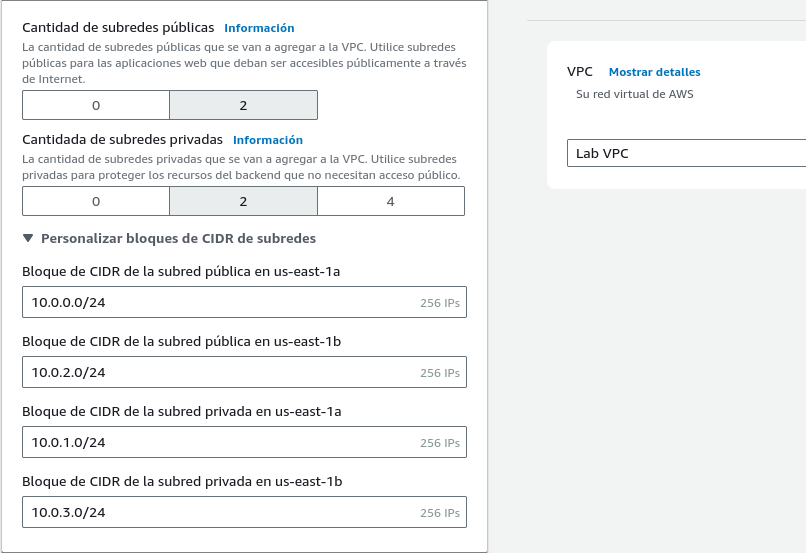Image resolution: width=806 pixels, height=553 pixels.
Task: Open Información link for subredes privadas
Action: [x=267, y=140]
